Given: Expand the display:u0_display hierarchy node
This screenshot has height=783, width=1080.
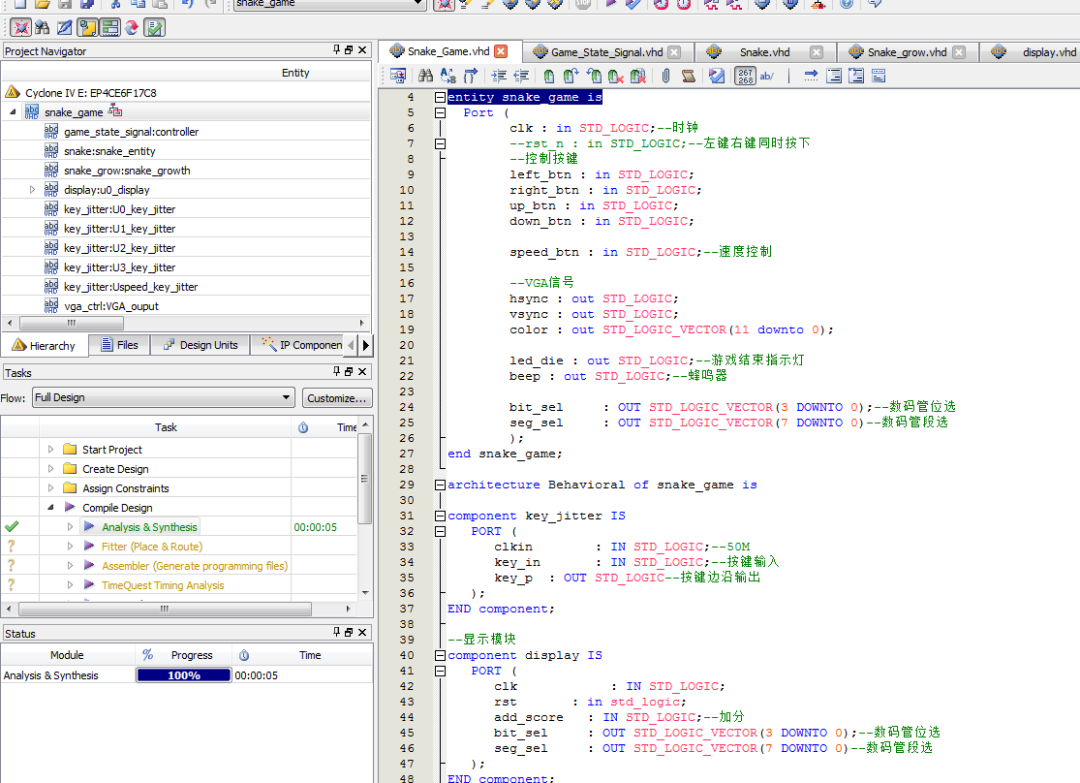Looking at the screenshot, I should click(x=32, y=190).
